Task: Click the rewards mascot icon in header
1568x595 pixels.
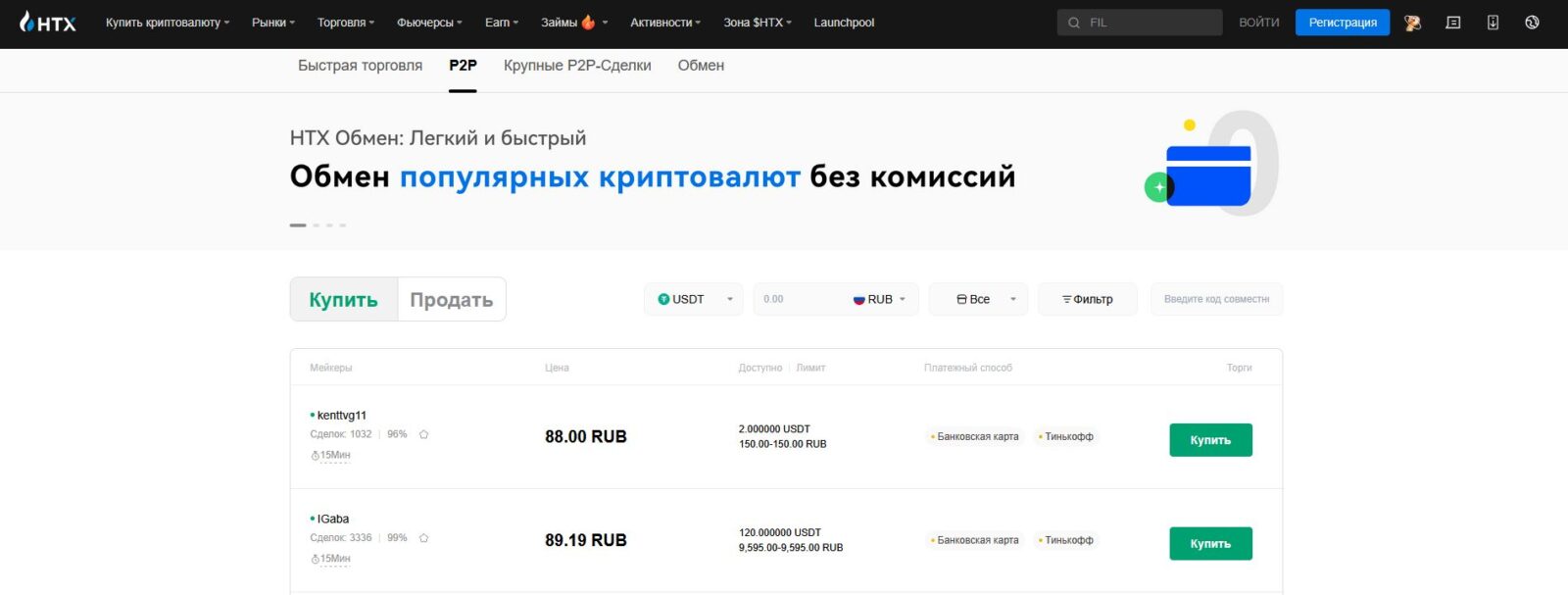Action: [x=1412, y=23]
